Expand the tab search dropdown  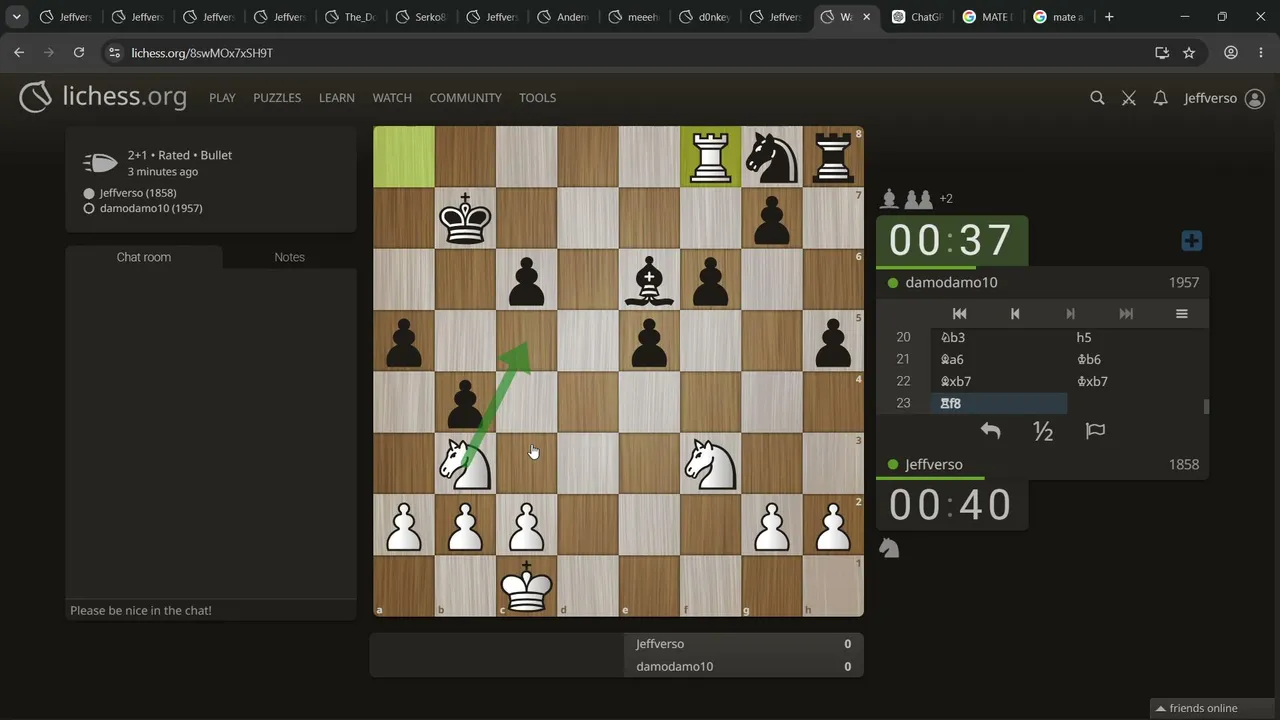(16, 17)
